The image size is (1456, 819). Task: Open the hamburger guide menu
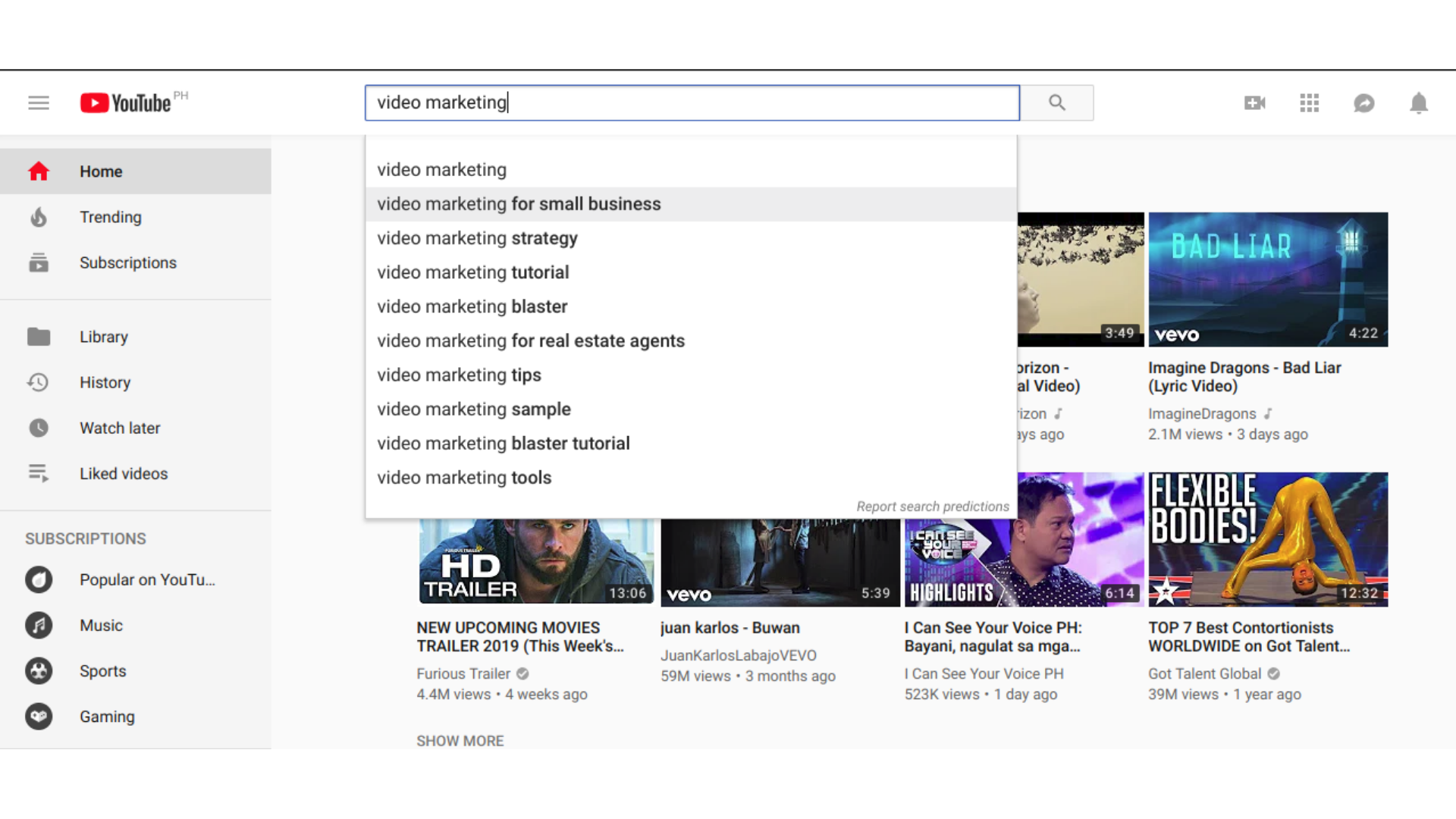[x=39, y=103]
